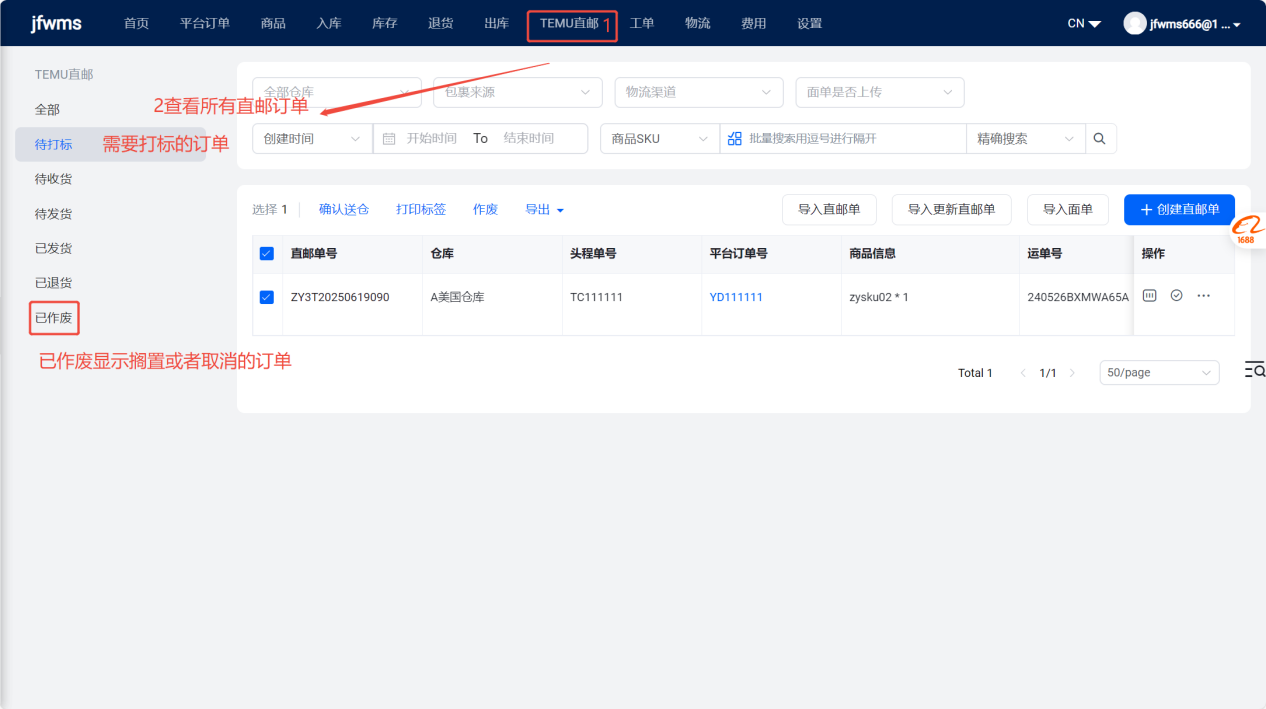Open 入库 in the top navigation

pyautogui.click(x=329, y=23)
